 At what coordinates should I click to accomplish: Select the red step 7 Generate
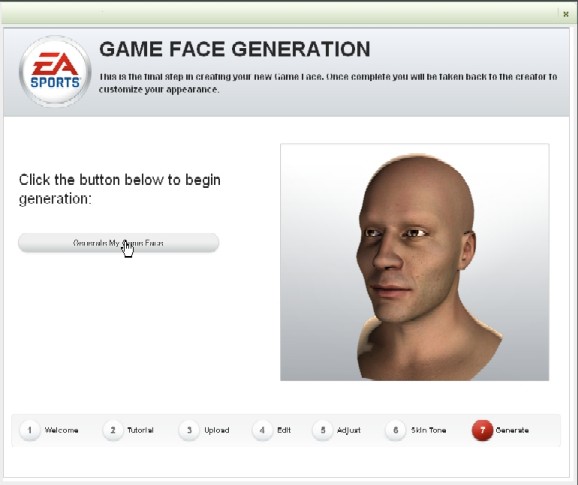pos(500,430)
